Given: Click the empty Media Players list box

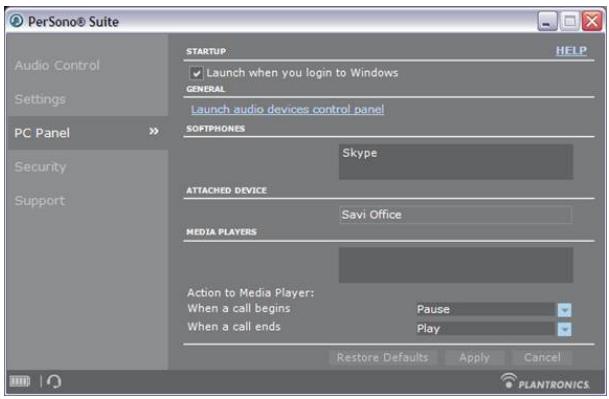Looking at the screenshot, I should [x=456, y=265].
